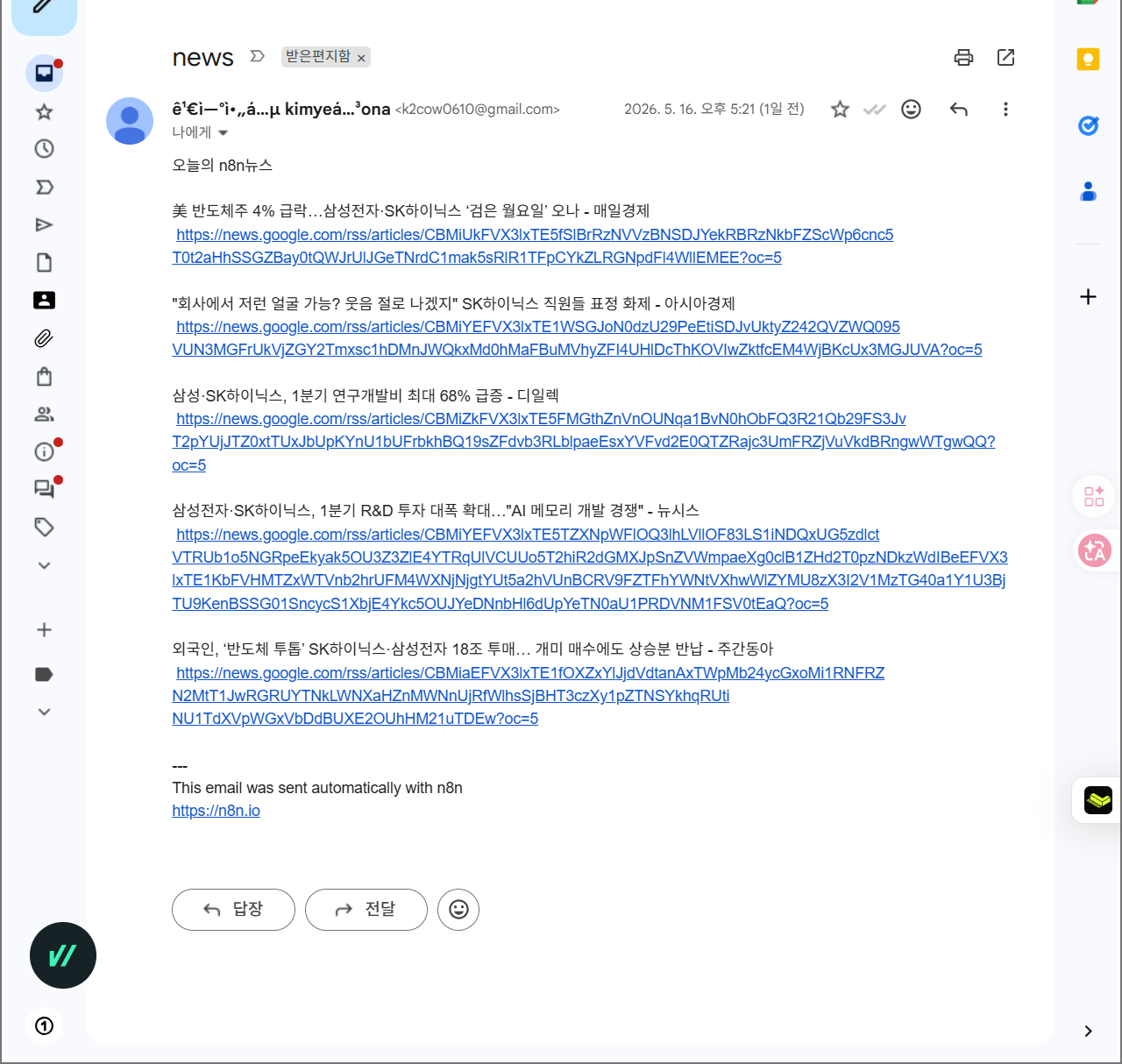The image size is (1122, 1064).
Task: Open the Promotions tag icon
Action: 45,527
